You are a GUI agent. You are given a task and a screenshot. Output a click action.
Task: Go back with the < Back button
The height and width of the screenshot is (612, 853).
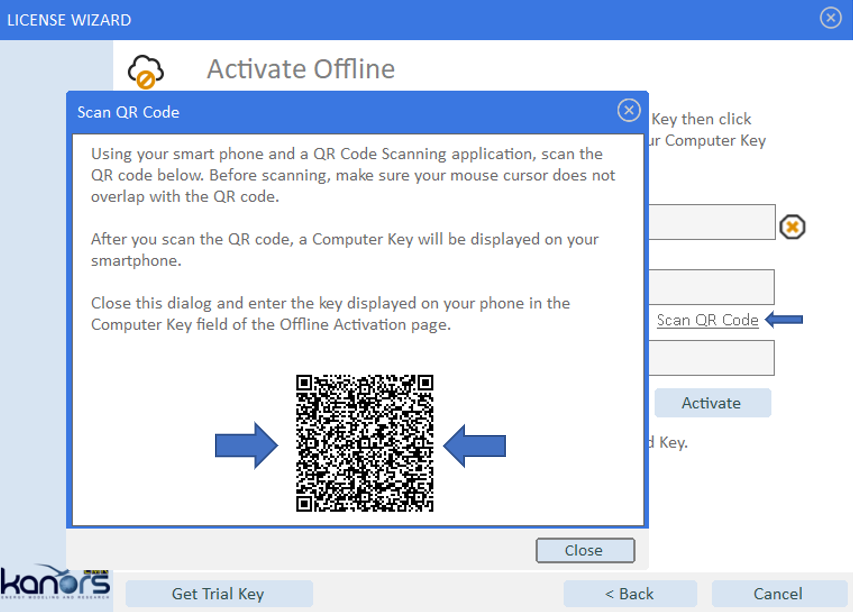click(630, 594)
